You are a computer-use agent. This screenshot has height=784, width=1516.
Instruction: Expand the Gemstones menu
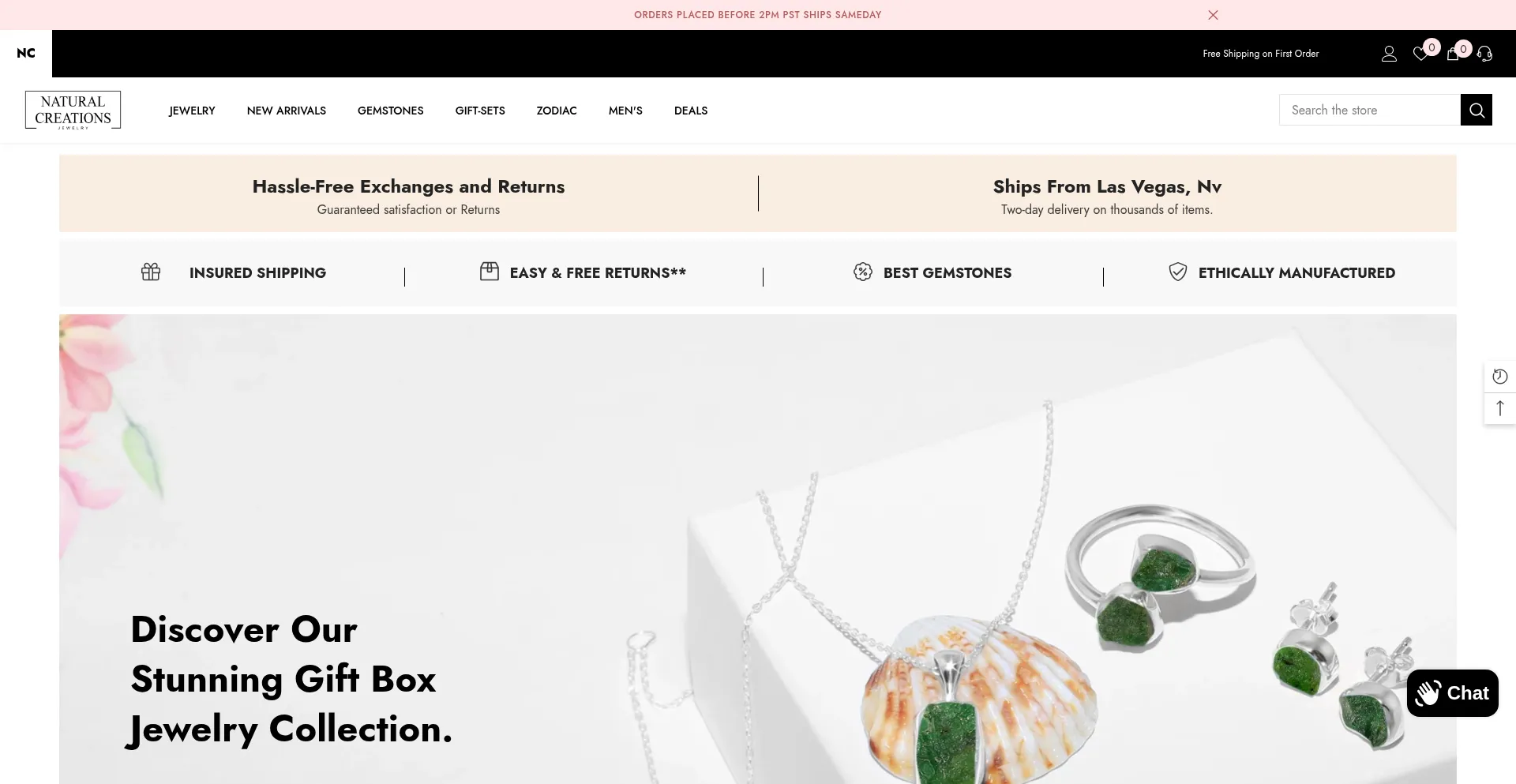(391, 111)
